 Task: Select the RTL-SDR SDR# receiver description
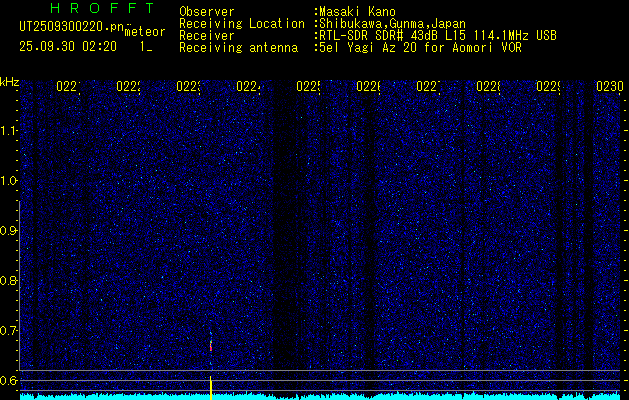click(x=438, y=36)
